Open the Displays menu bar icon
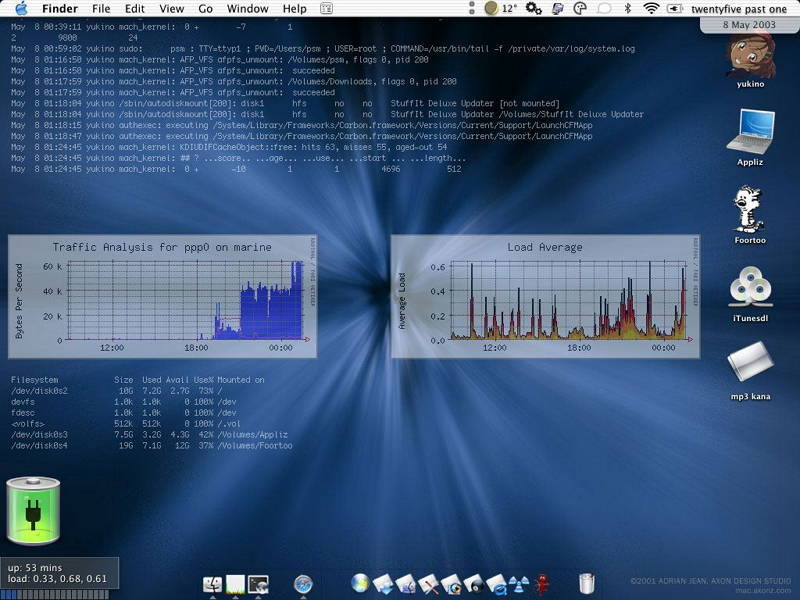Screen dimensions: 800x600 pyautogui.click(x=558, y=8)
